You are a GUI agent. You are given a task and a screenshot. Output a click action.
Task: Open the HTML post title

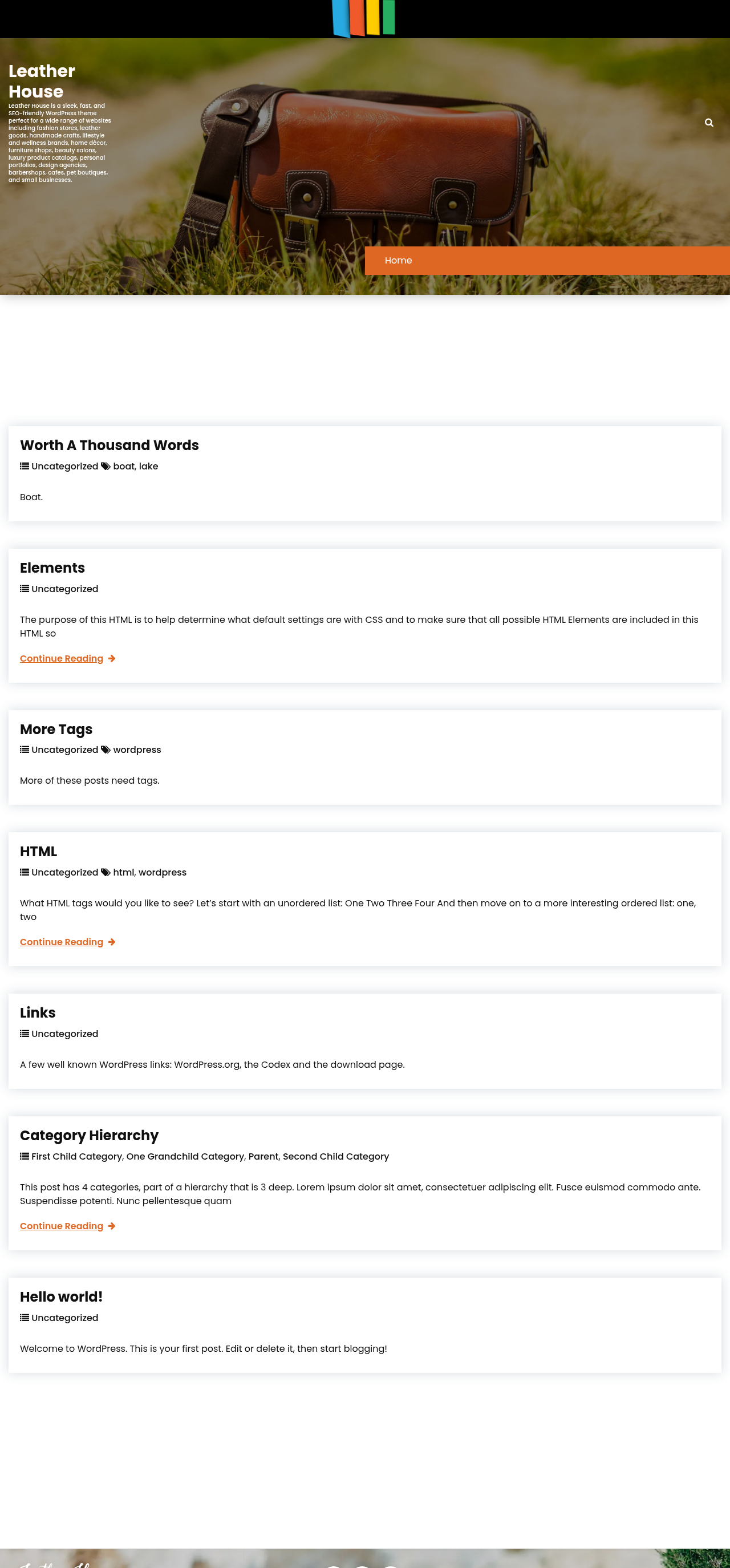coord(38,852)
